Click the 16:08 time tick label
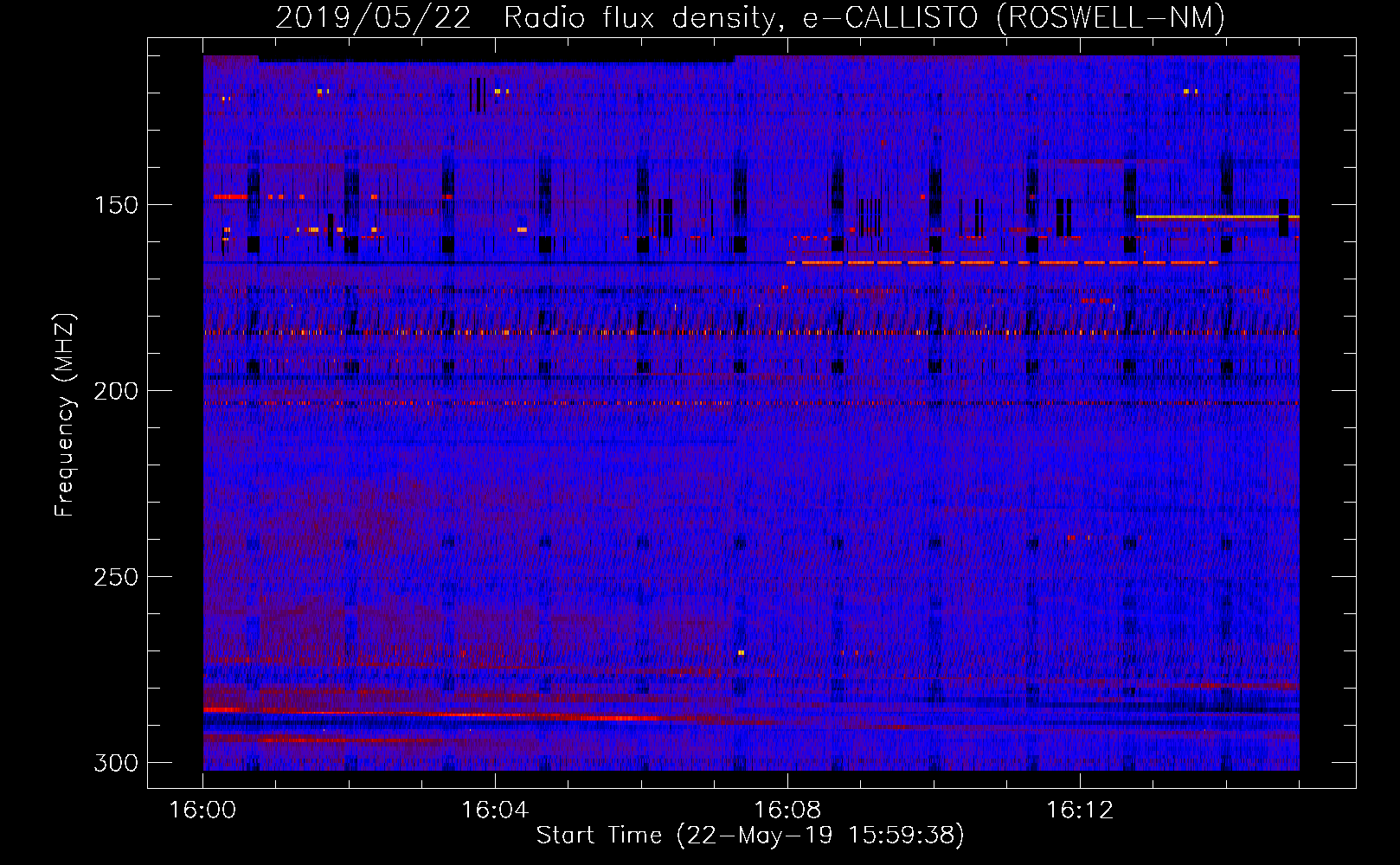1400x865 pixels. (x=787, y=811)
